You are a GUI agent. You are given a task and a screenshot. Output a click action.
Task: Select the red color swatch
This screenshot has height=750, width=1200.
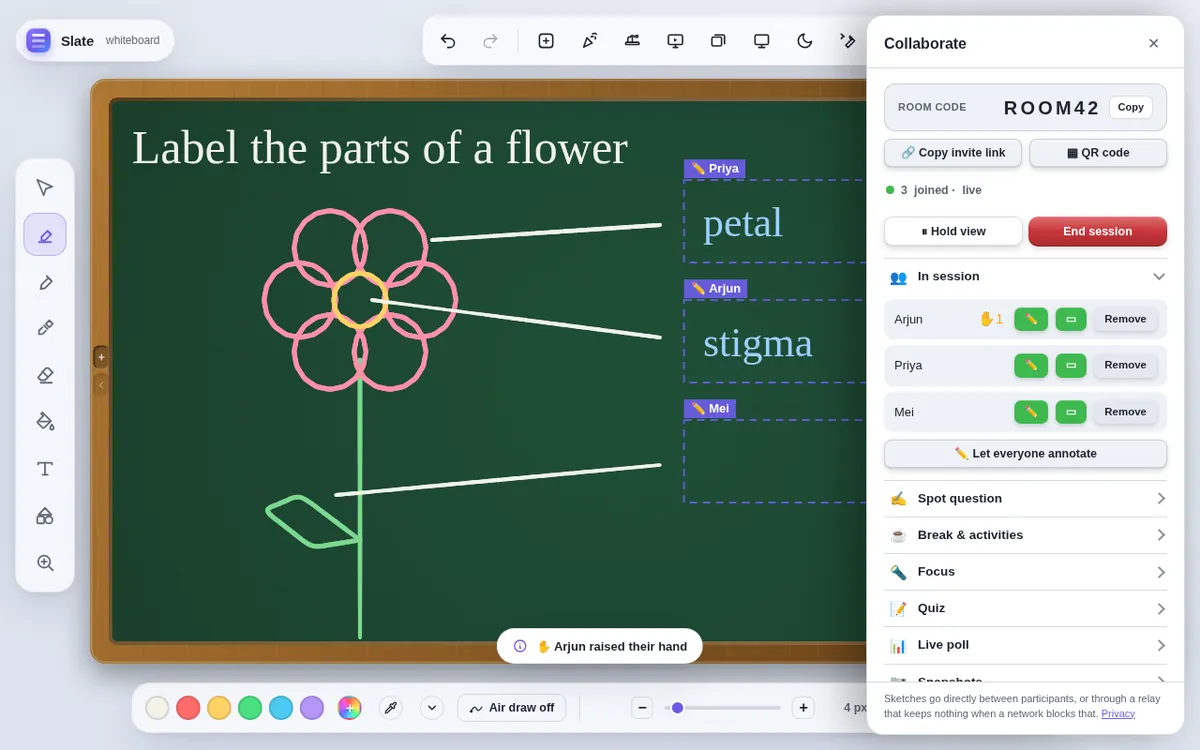click(x=188, y=708)
